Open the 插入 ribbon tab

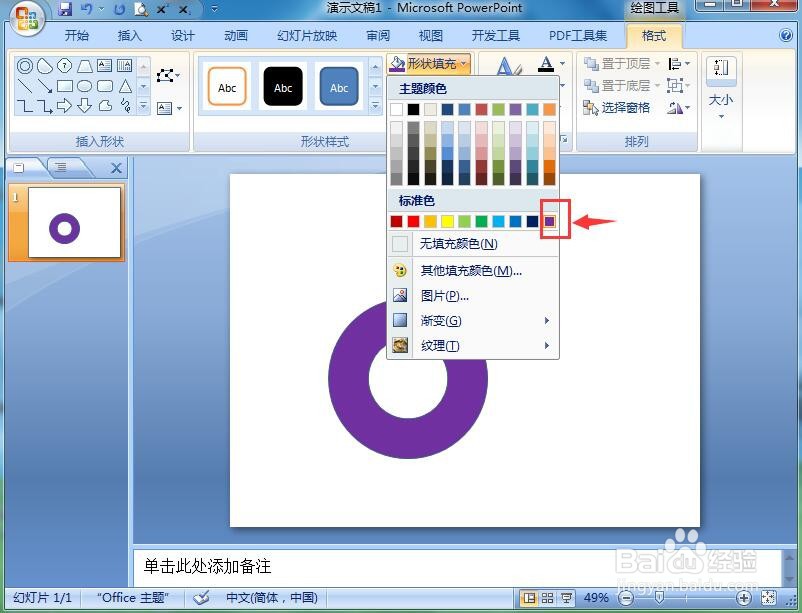click(x=129, y=36)
